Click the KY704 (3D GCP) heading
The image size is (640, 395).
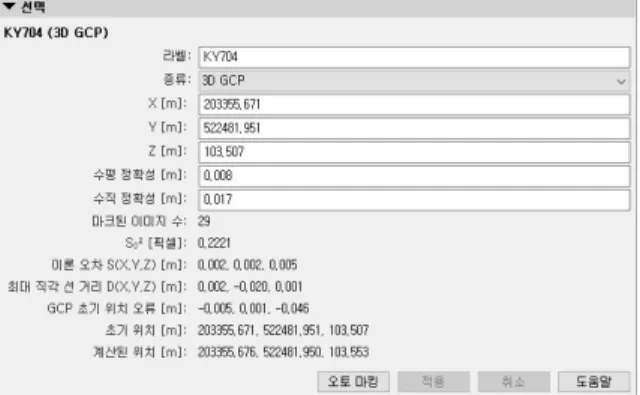(56, 33)
